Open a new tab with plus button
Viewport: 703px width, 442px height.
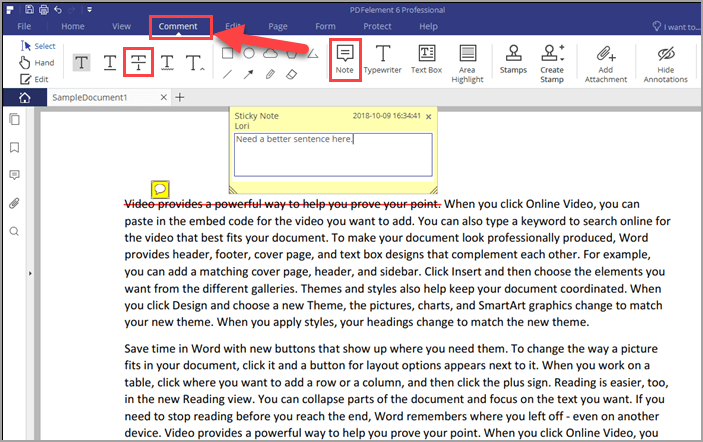(180, 97)
